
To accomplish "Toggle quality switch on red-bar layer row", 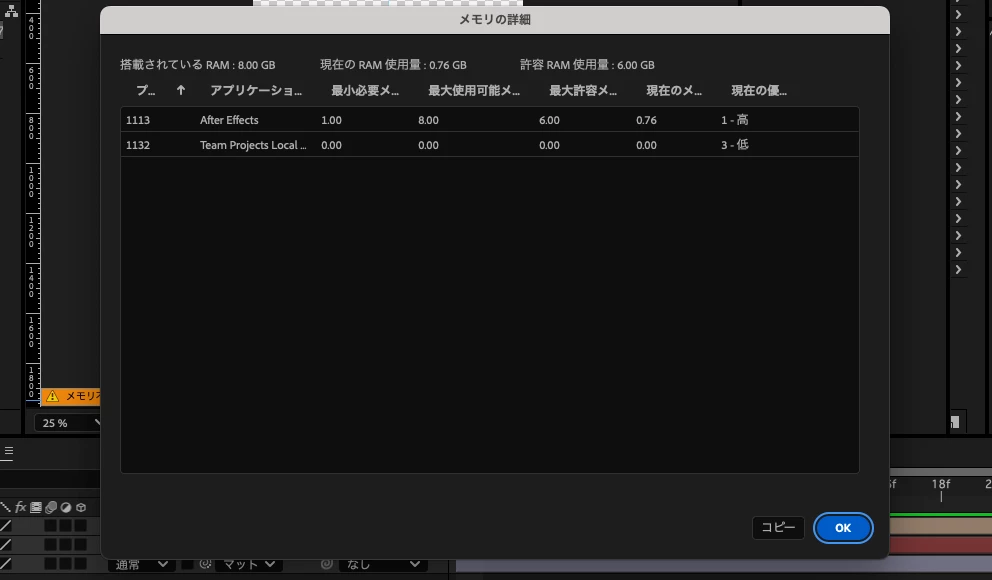I will pyautogui.click(x=6, y=545).
